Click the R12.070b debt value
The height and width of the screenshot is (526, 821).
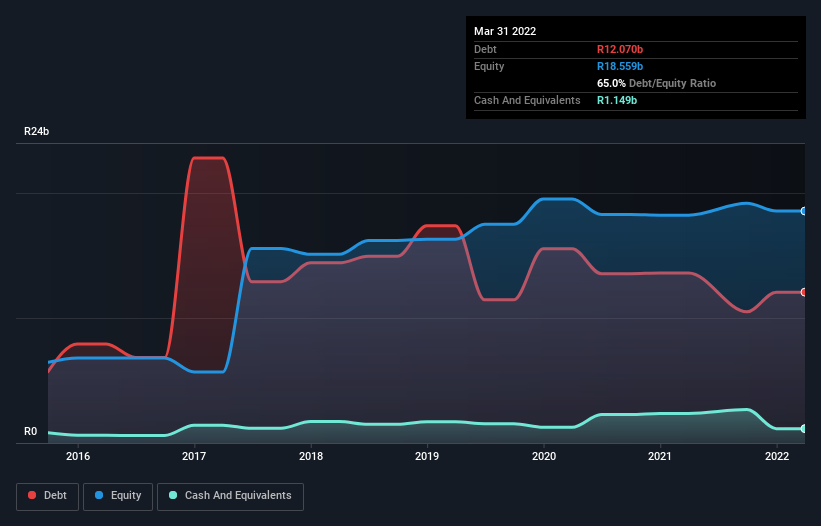click(620, 49)
